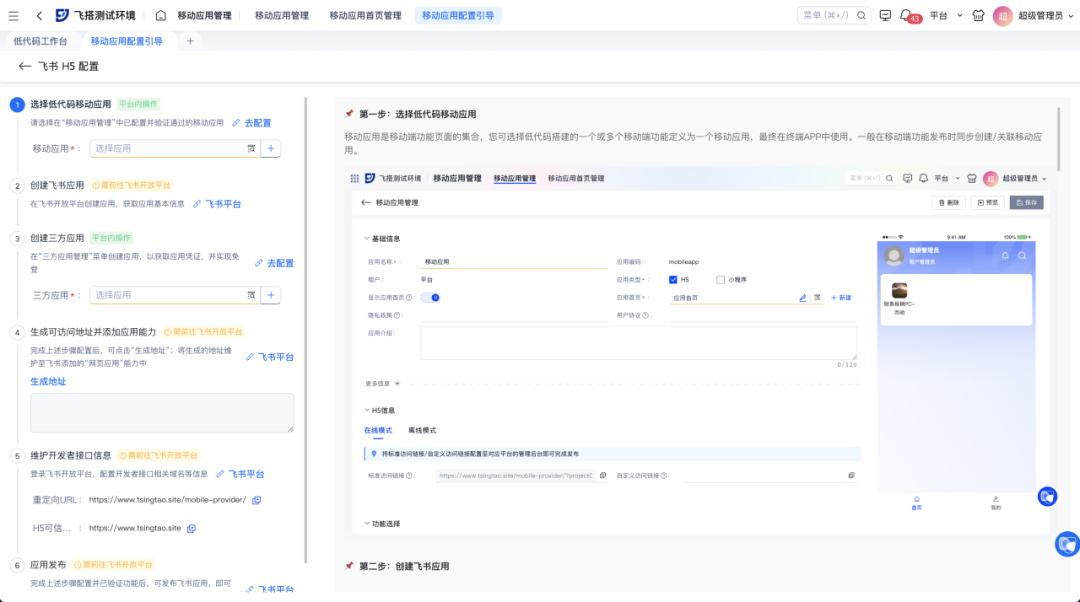Click the tutorial screenshot image
Screen dimensions: 1080x602
[x=700, y=351]
